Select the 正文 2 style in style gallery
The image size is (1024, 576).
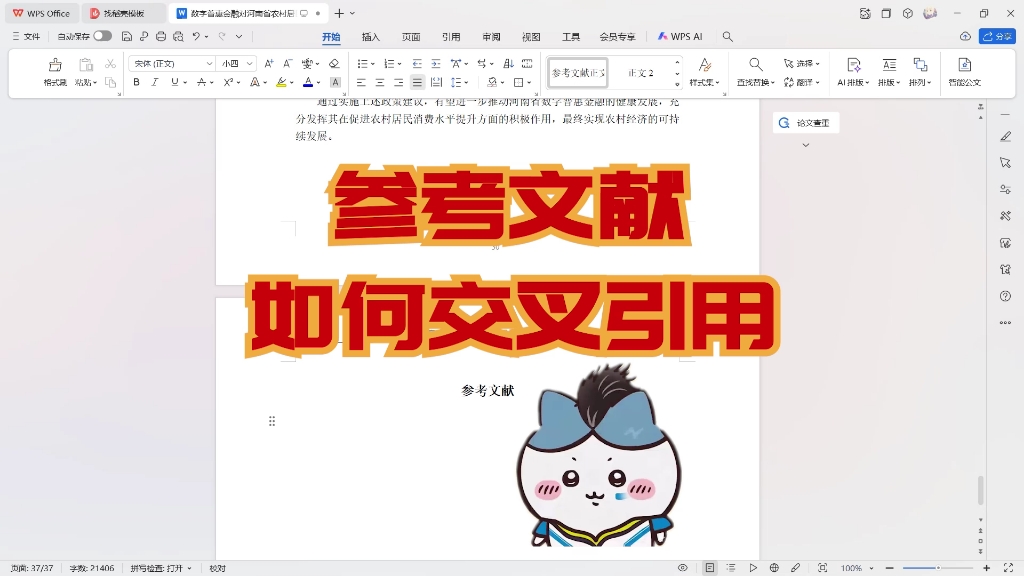pos(642,72)
